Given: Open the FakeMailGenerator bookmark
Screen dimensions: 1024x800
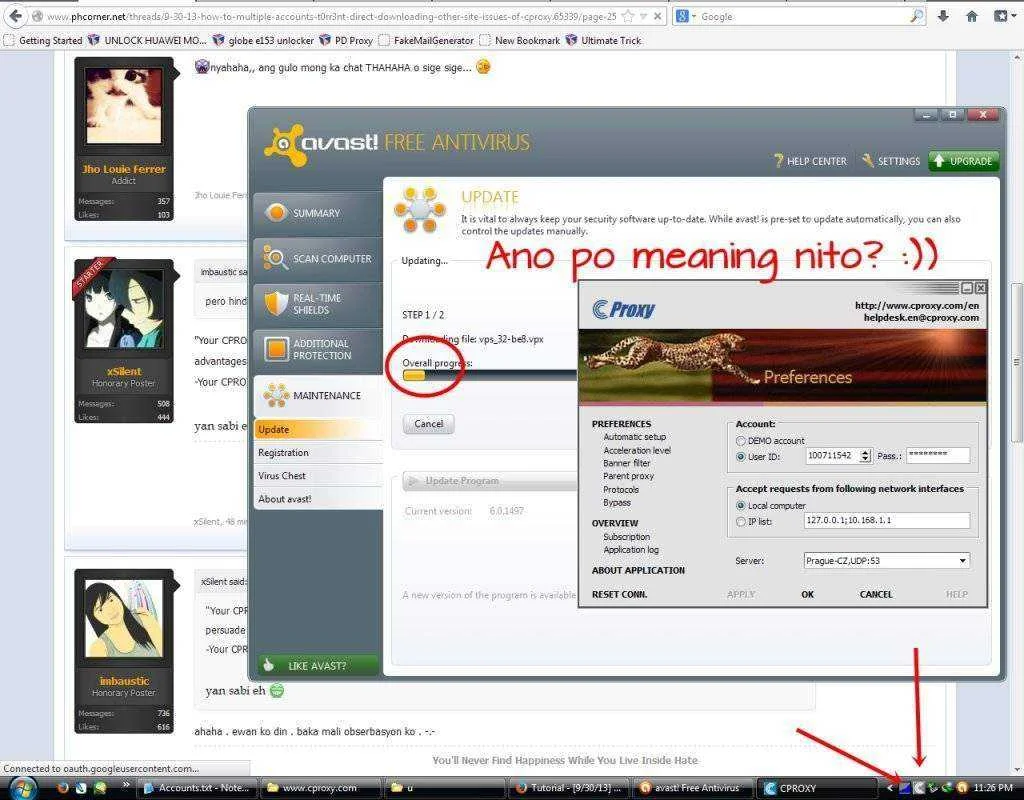Looking at the screenshot, I should [x=426, y=40].
